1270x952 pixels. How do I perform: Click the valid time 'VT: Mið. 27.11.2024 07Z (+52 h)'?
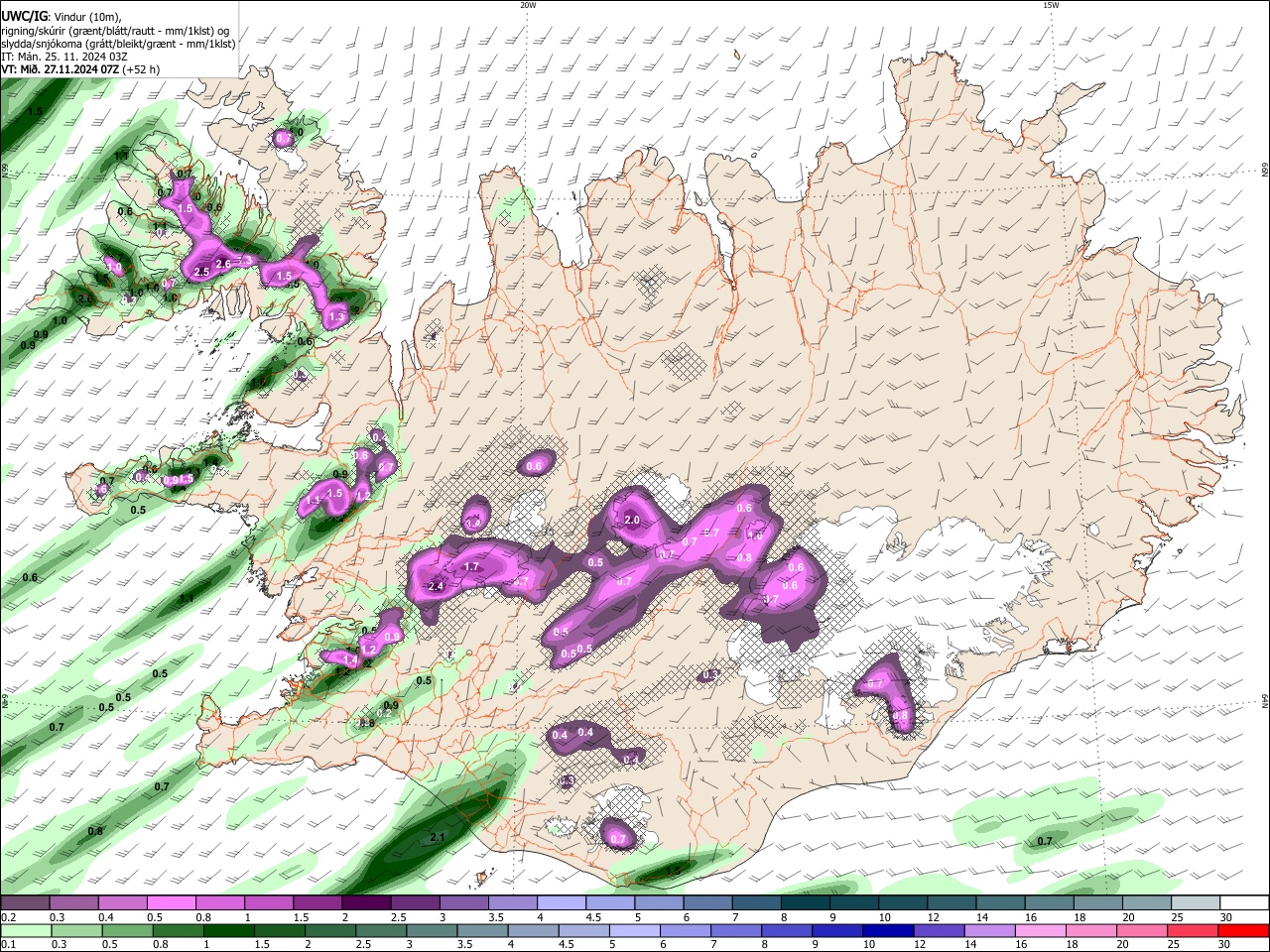pyautogui.click(x=80, y=69)
